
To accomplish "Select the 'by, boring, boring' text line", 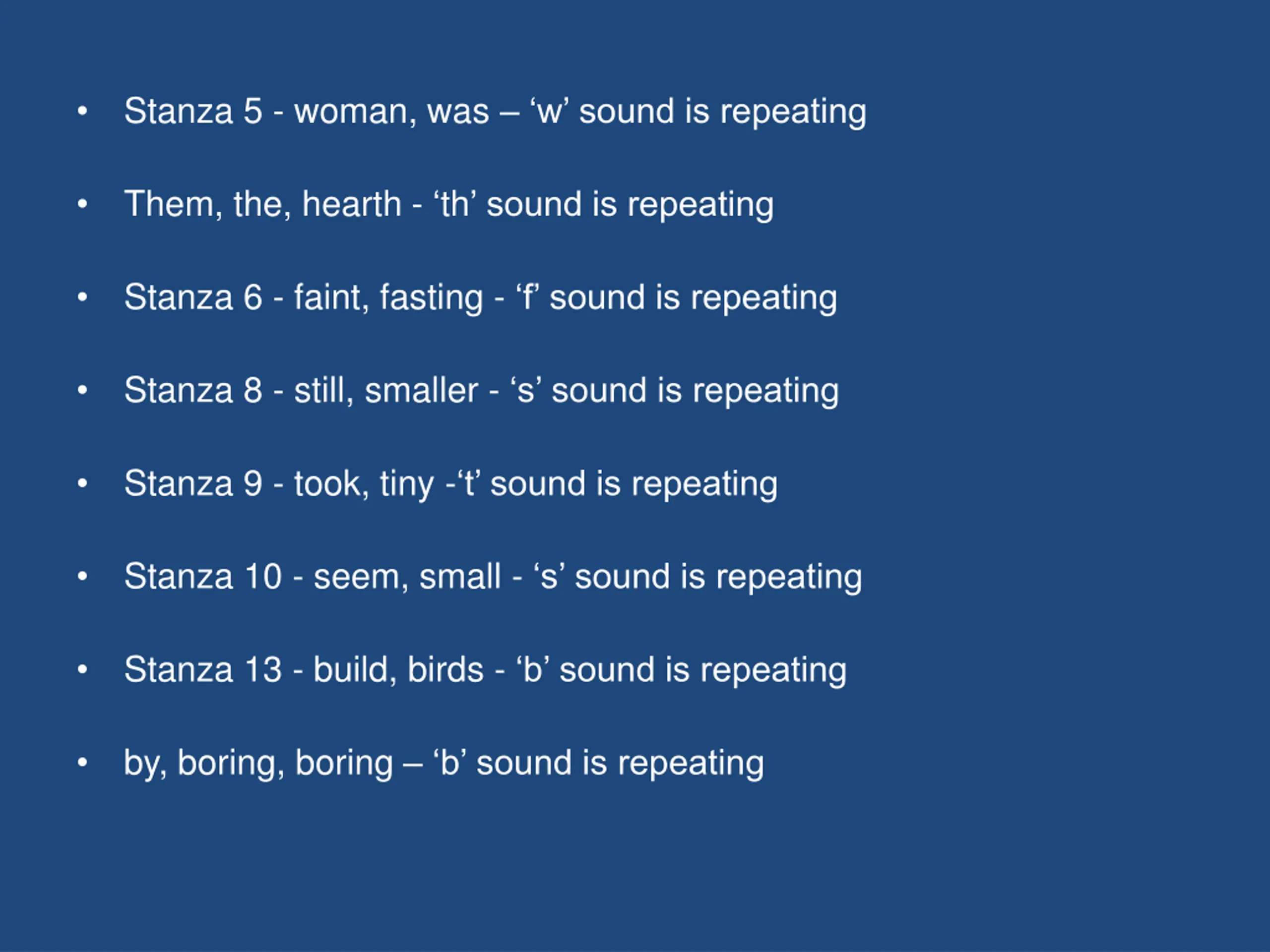I will [444, 763].
